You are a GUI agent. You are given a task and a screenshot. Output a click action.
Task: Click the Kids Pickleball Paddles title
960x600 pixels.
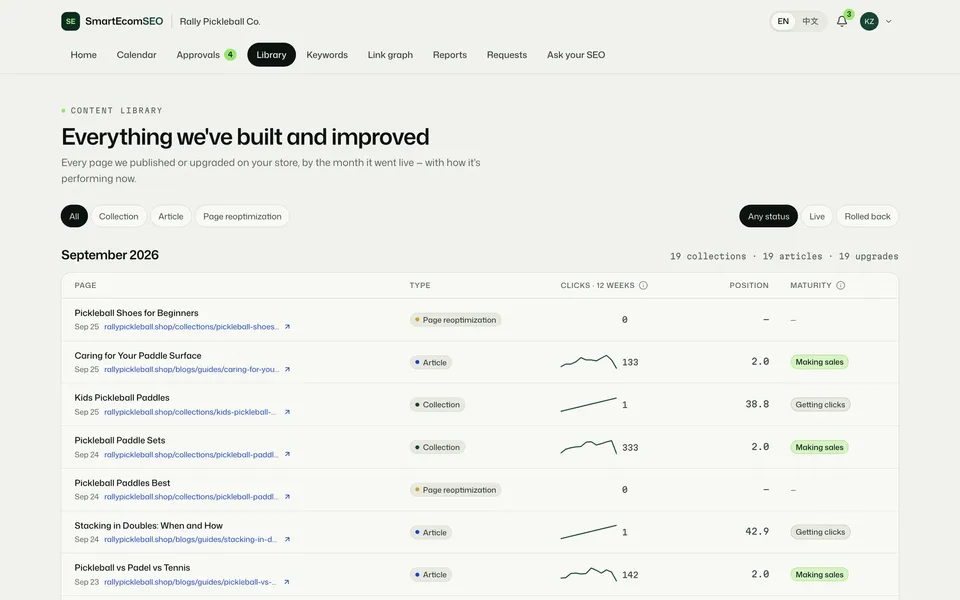(x=122, y=398)
